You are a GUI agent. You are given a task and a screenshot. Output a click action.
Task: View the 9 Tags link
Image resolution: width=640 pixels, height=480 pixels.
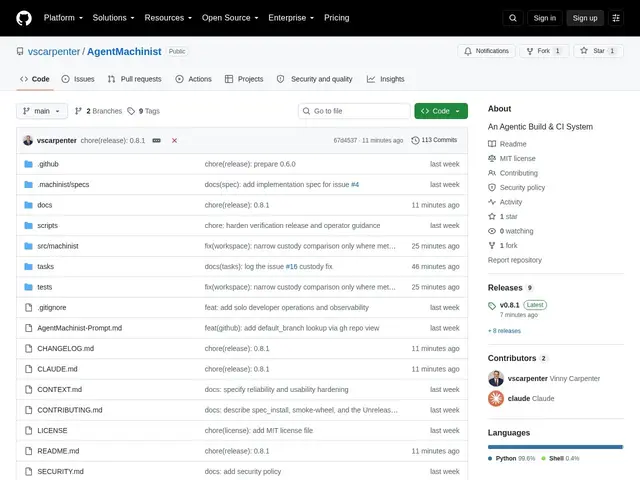click(x=143, y=111)
